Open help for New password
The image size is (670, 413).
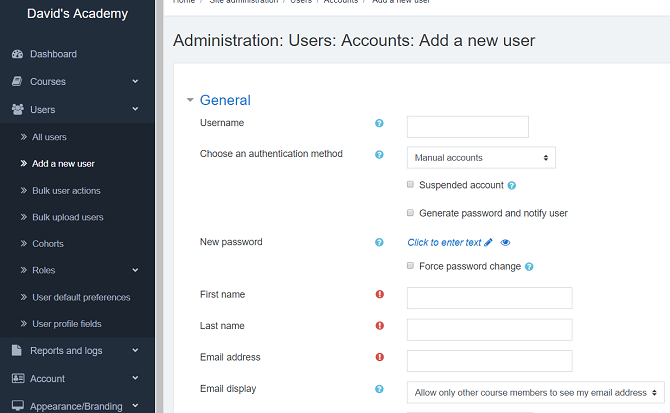point(379,242)
